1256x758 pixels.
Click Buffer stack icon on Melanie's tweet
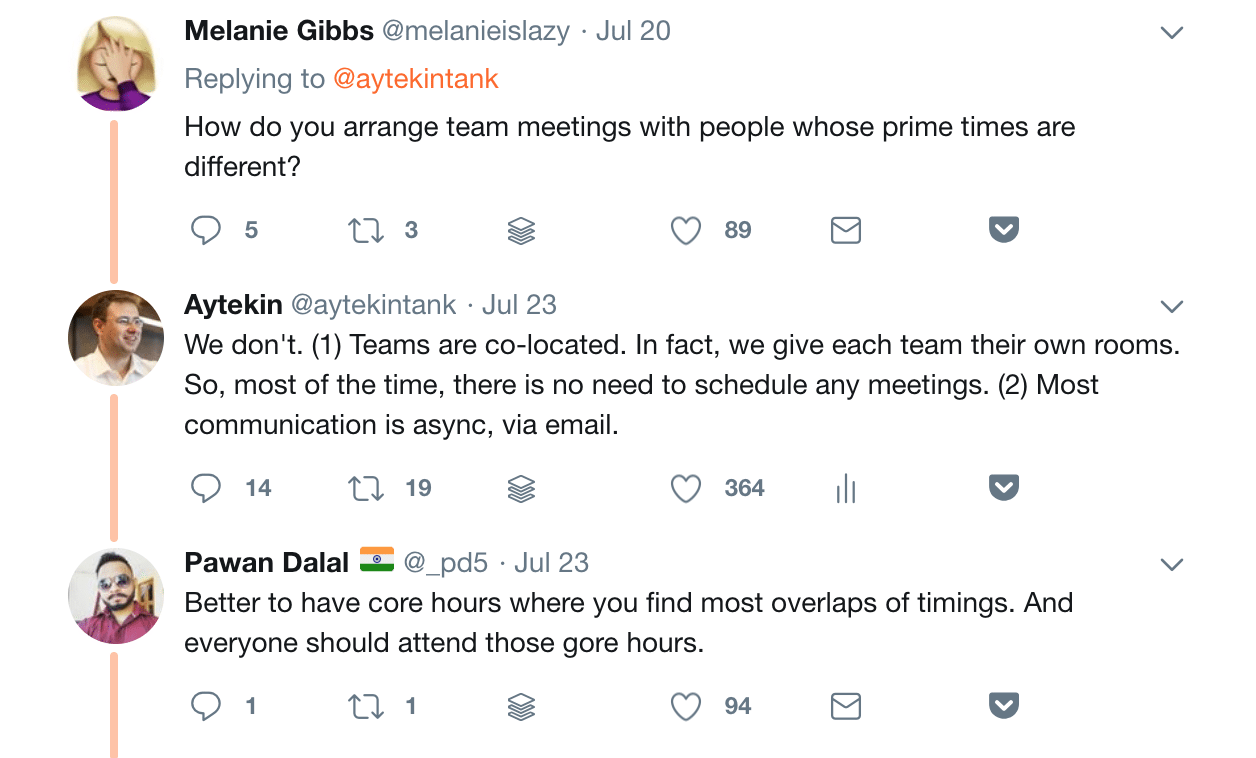pos(521,231)
